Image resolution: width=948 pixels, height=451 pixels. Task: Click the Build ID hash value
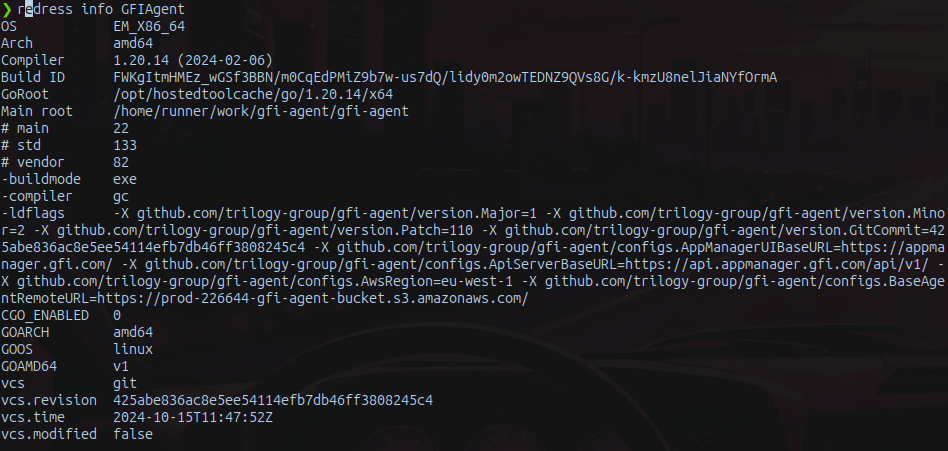445,77
